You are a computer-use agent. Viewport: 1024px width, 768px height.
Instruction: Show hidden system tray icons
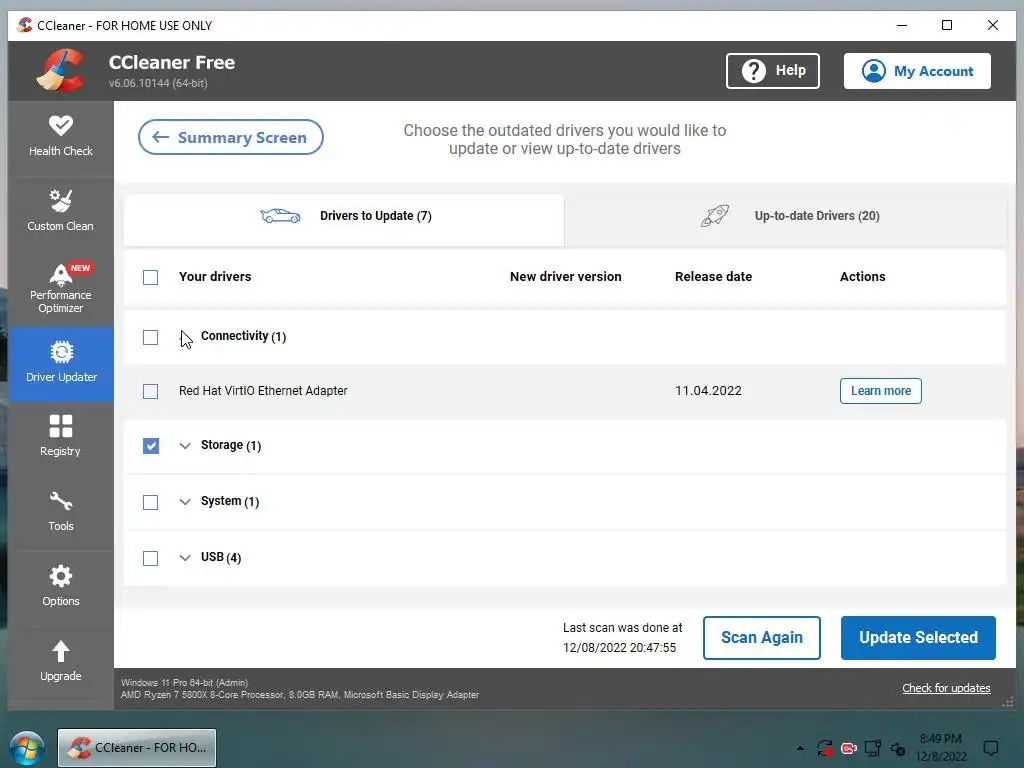pyautogui.click(x=800, y=748)
